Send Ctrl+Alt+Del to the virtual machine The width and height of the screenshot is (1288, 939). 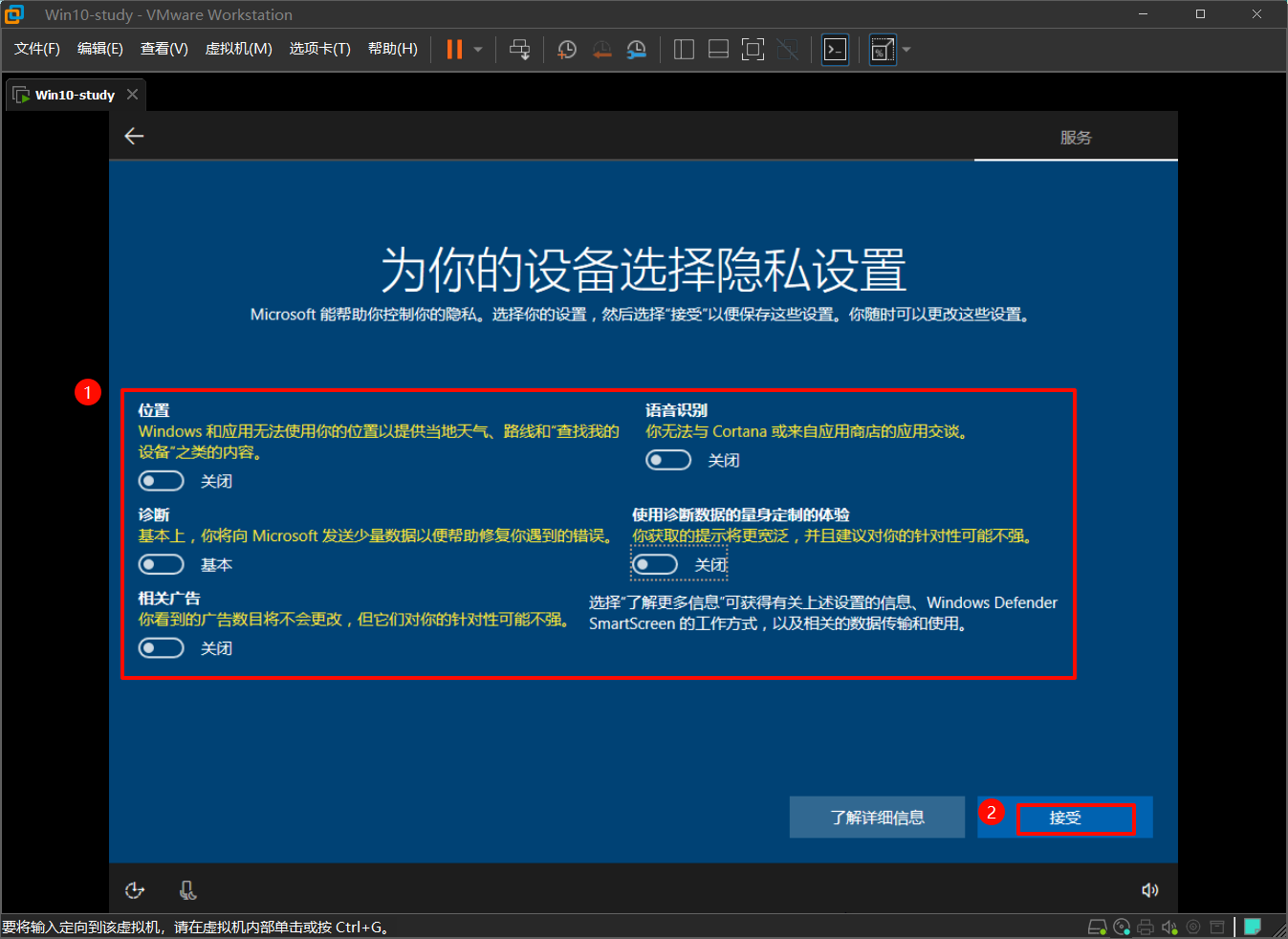tap(519, 49)
